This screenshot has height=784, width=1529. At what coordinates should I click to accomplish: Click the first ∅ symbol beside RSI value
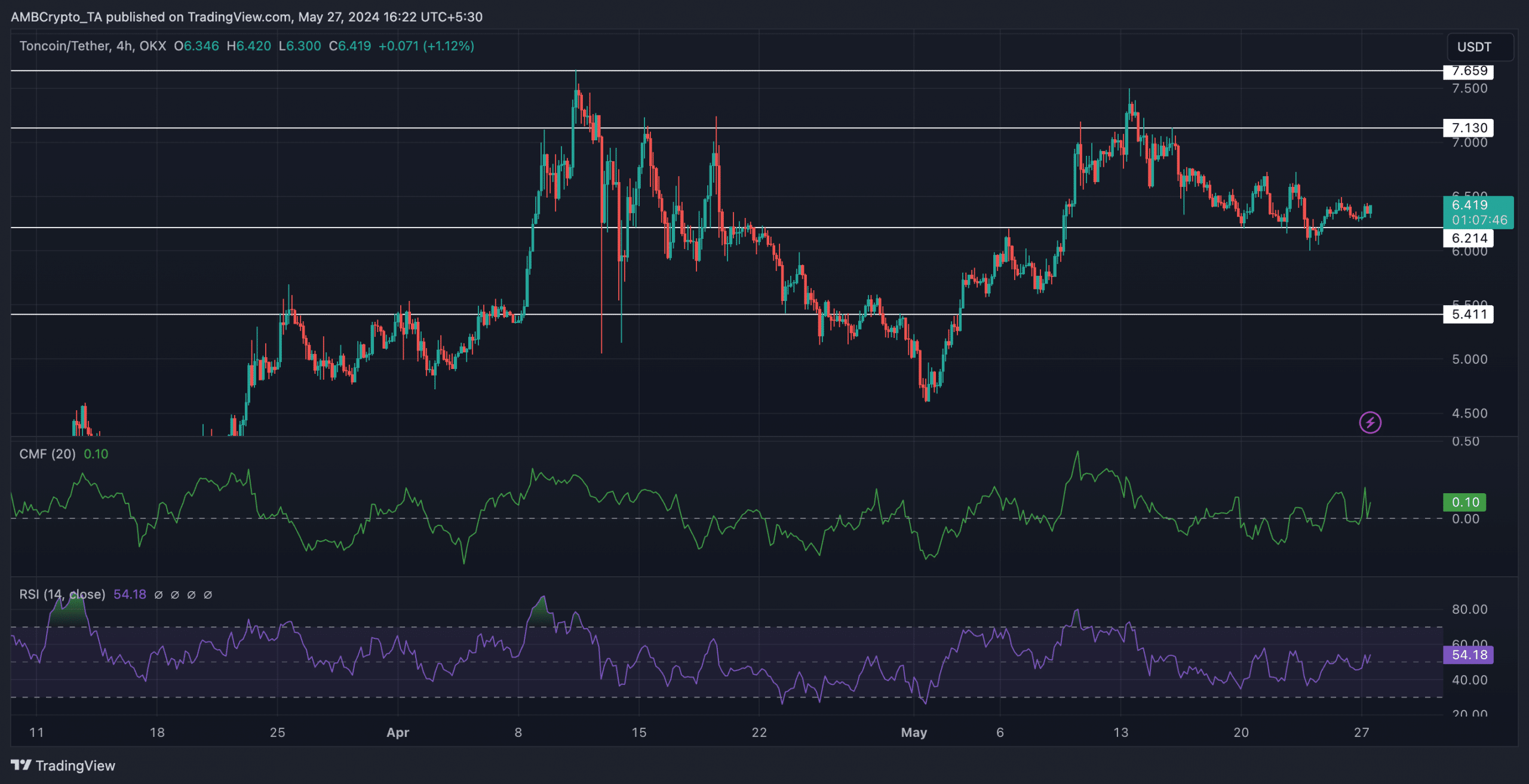(158, 595)
